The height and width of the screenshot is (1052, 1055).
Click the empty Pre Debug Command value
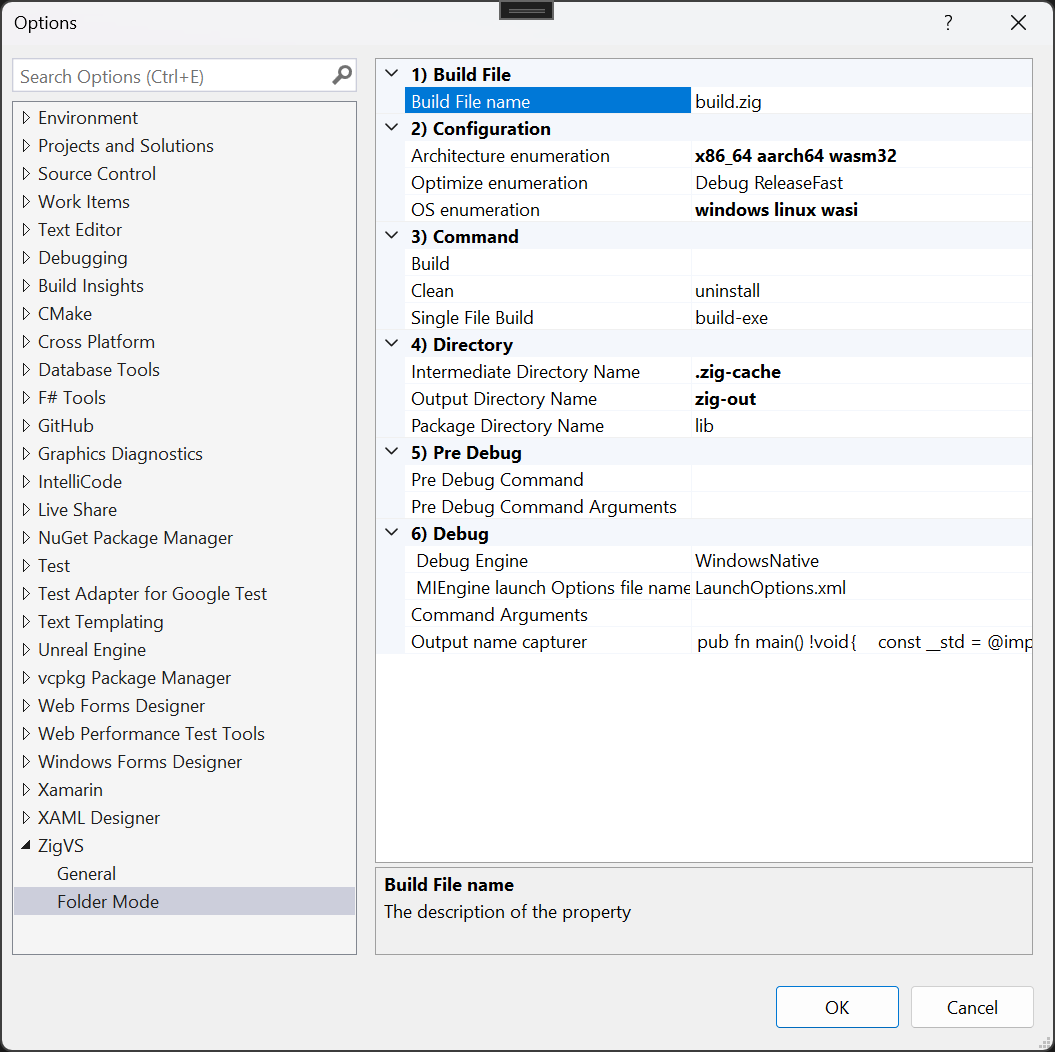(x=860, y=479)
